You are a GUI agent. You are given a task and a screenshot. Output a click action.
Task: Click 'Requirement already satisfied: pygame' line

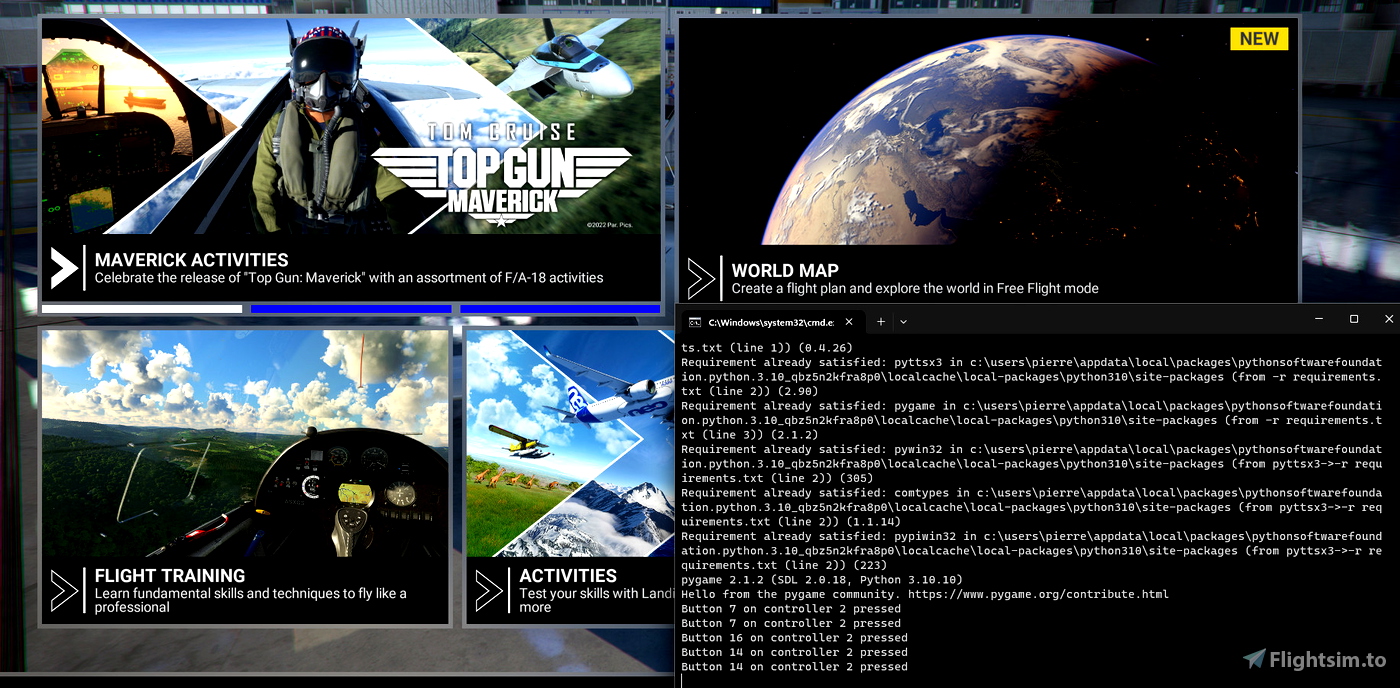coord(1031,421)
